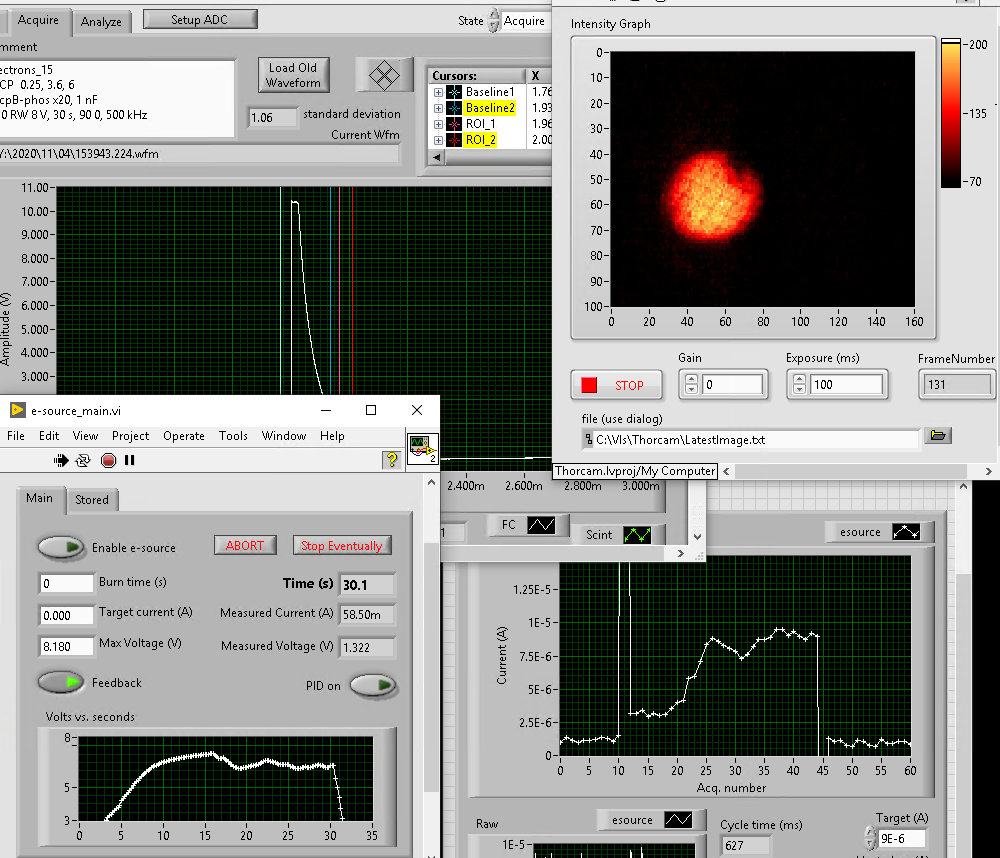Viewport: 1000px width, 858px height.
Task: Click the diamond pattern button beside Load Old Waveform
Action: point(385,75)
